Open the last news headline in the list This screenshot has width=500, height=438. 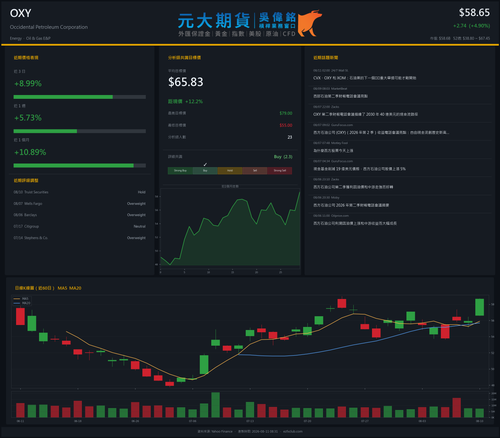pos(355,223)
